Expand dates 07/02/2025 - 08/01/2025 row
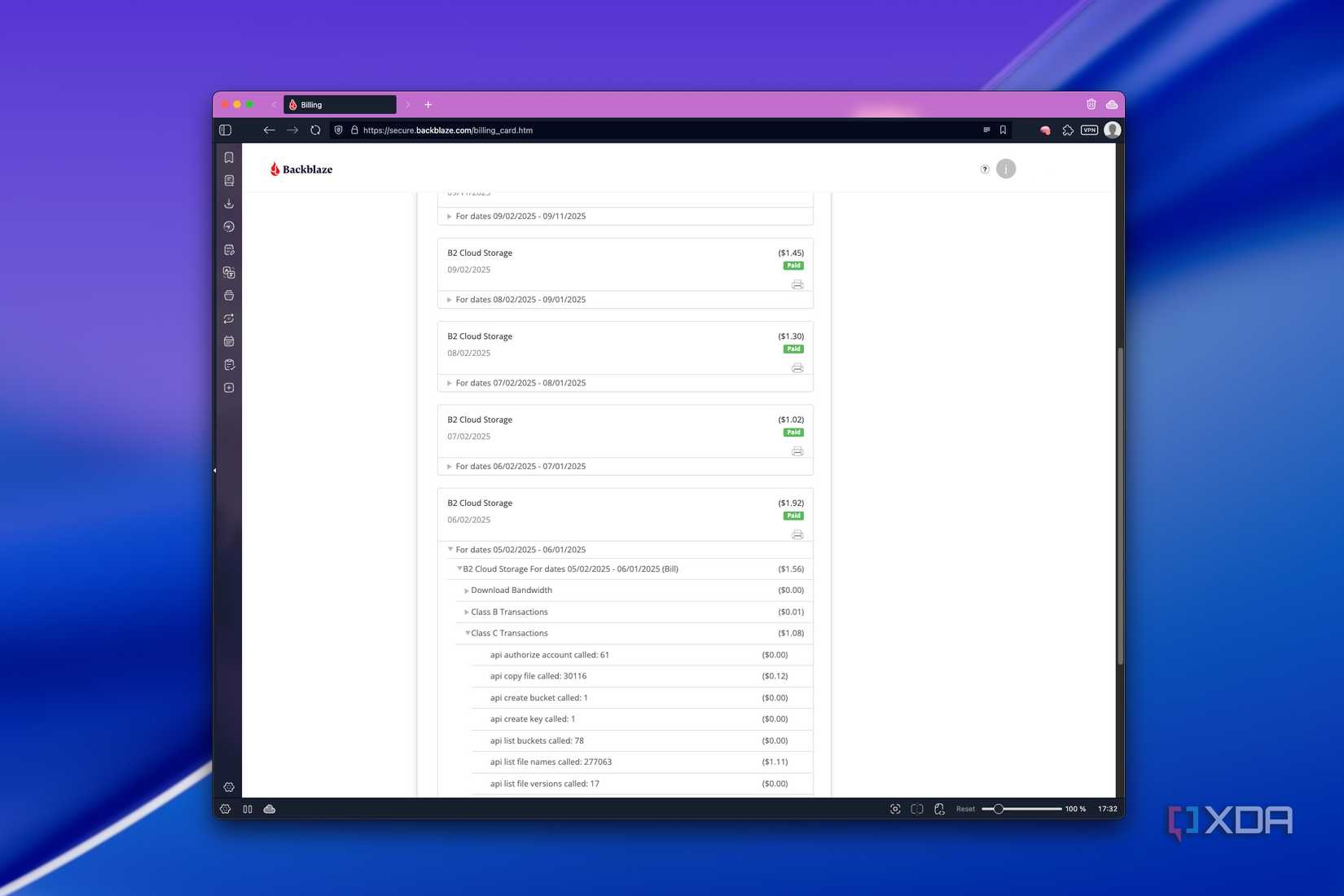 pyautogui.click(x=626, y=383)
